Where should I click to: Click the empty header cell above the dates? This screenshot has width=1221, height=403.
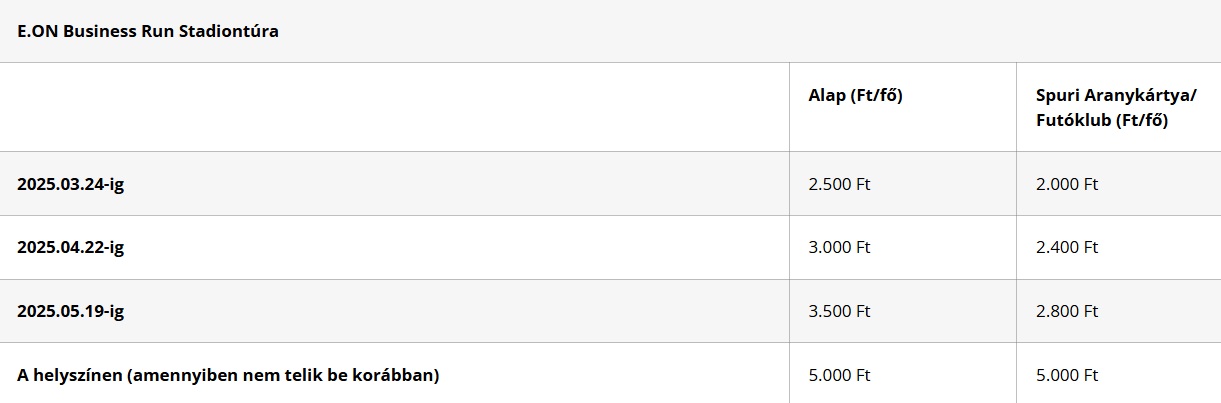tap(394, 107)
